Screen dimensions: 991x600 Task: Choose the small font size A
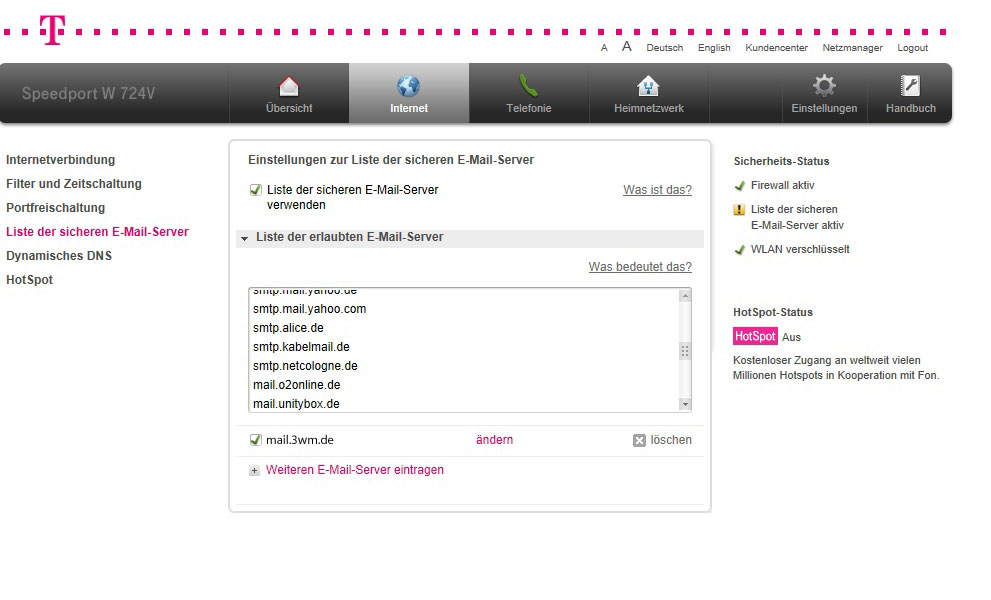pyautogui.click(x=604, y=48)
